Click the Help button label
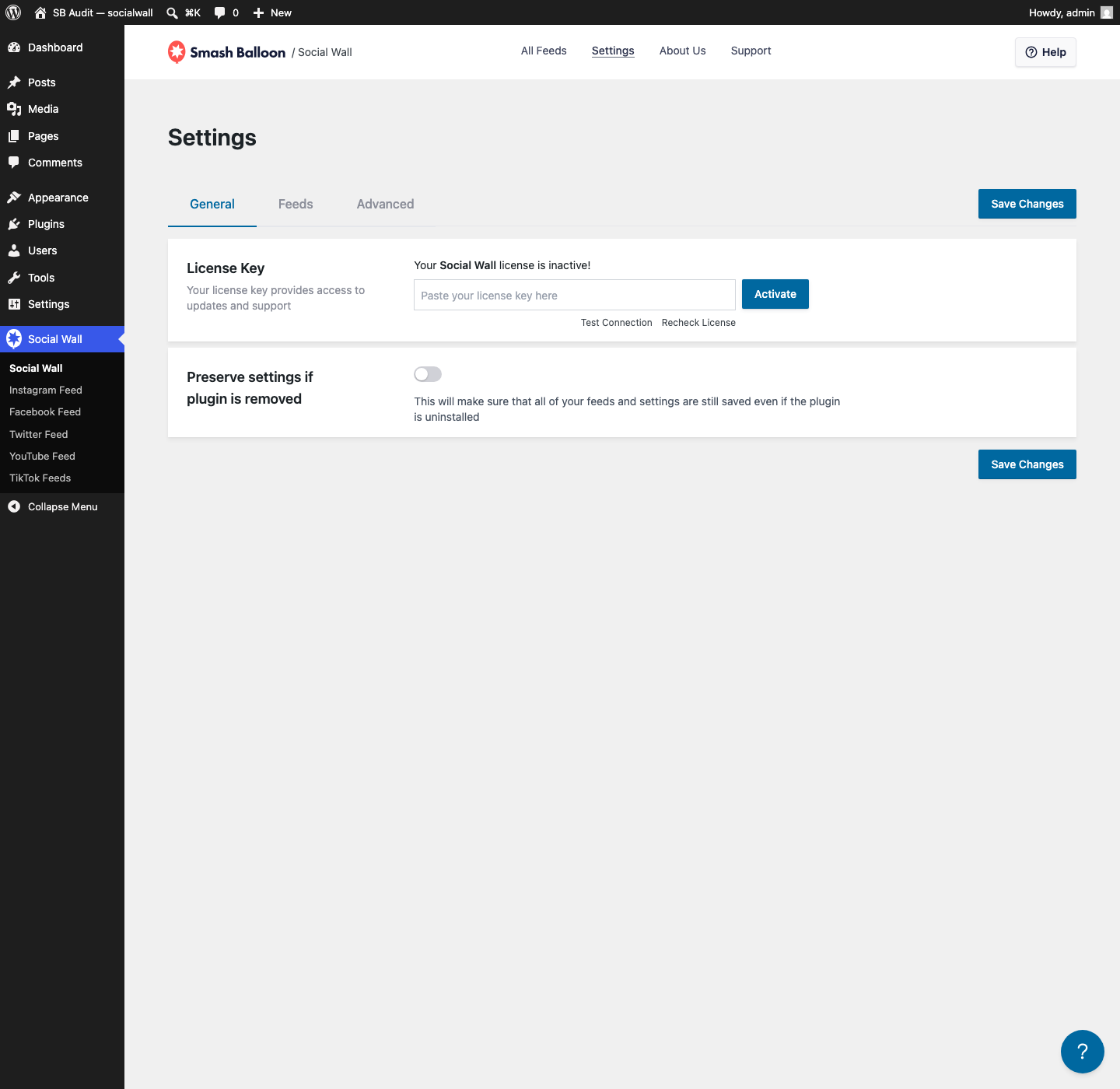Viewport: 1120px width, 1089px height. [1054, 52]
